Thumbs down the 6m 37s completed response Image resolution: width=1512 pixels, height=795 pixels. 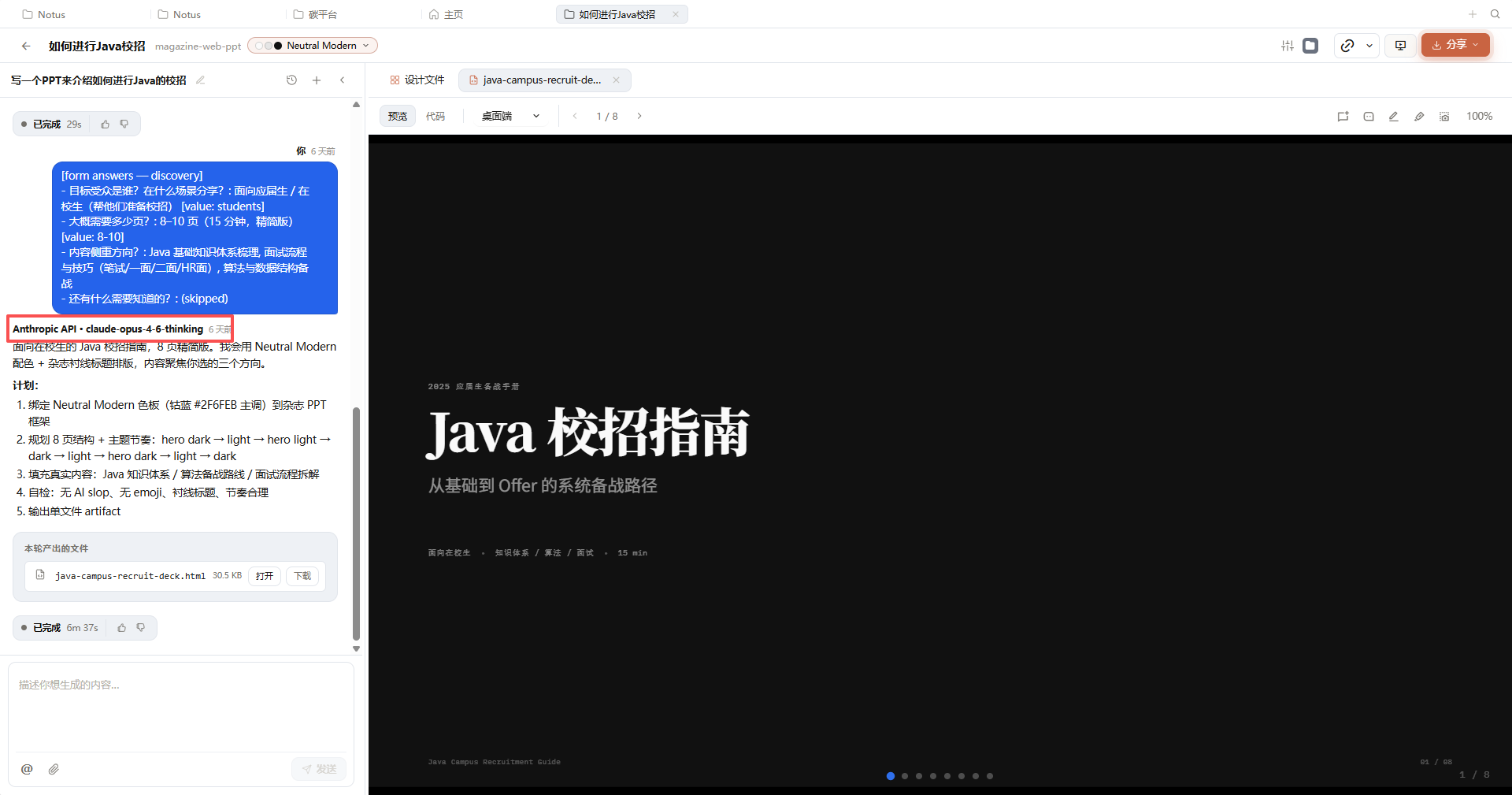(x=140, y=628)
